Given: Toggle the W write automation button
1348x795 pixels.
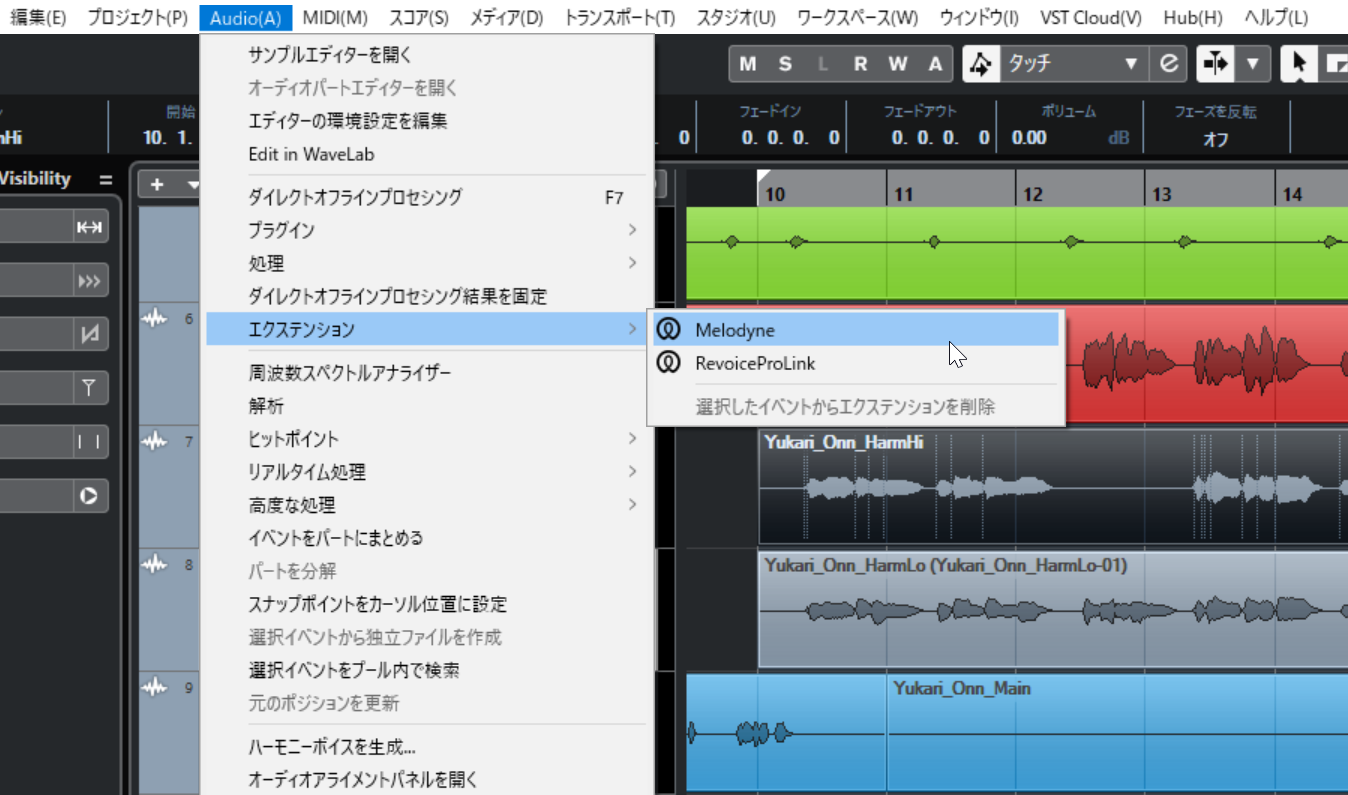Looking at the screenshot, I should click(898, 64).
